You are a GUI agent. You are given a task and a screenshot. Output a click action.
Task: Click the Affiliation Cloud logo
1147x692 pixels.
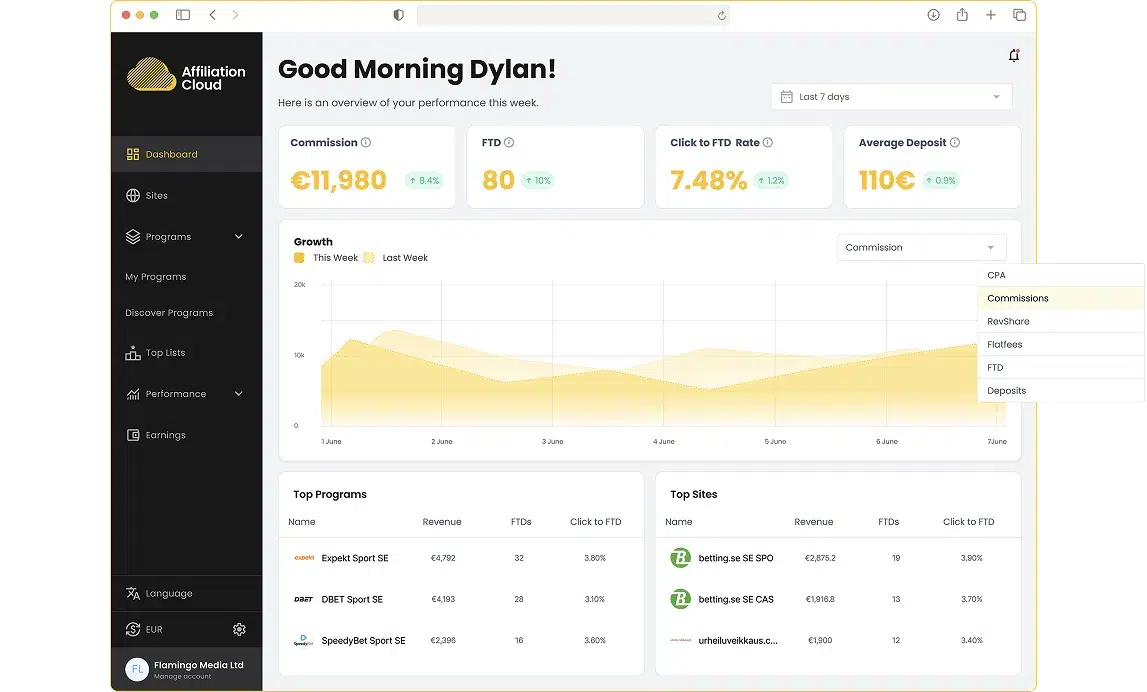click(x=187, y=75)
